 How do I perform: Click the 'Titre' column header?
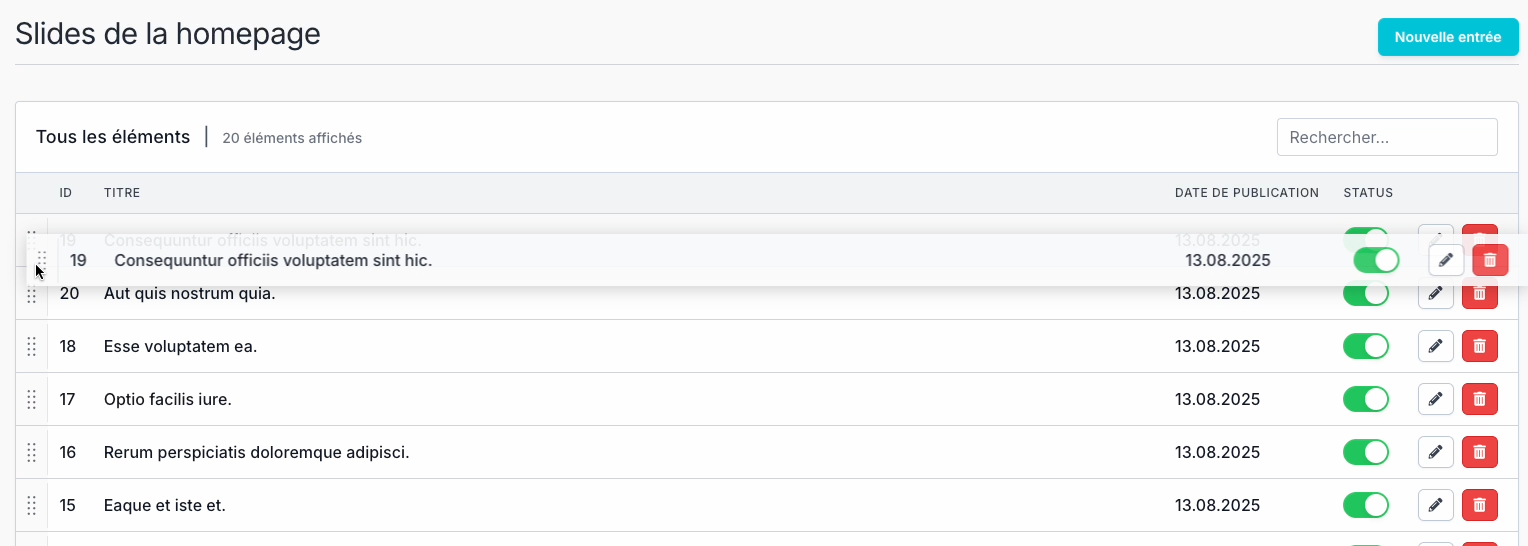click(122, 193)
